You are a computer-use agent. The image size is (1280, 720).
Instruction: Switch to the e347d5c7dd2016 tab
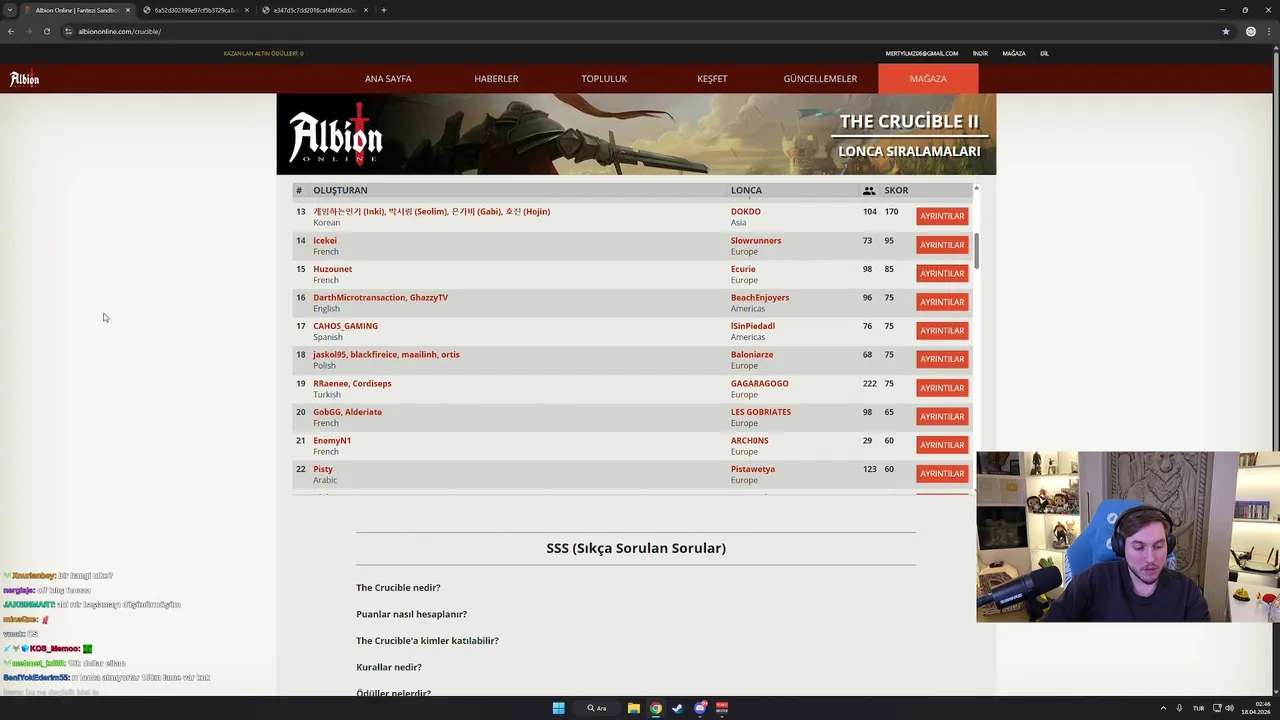coord(314,10)
